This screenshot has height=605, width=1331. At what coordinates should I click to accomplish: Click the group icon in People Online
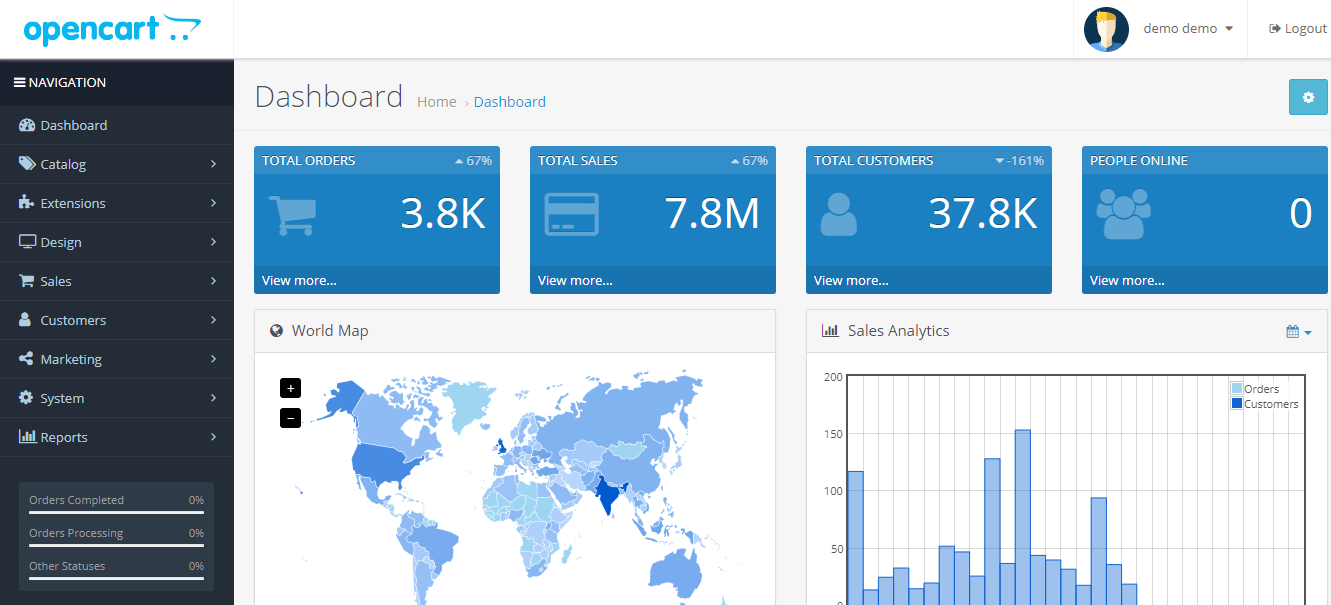click(x=1123, y=215)
